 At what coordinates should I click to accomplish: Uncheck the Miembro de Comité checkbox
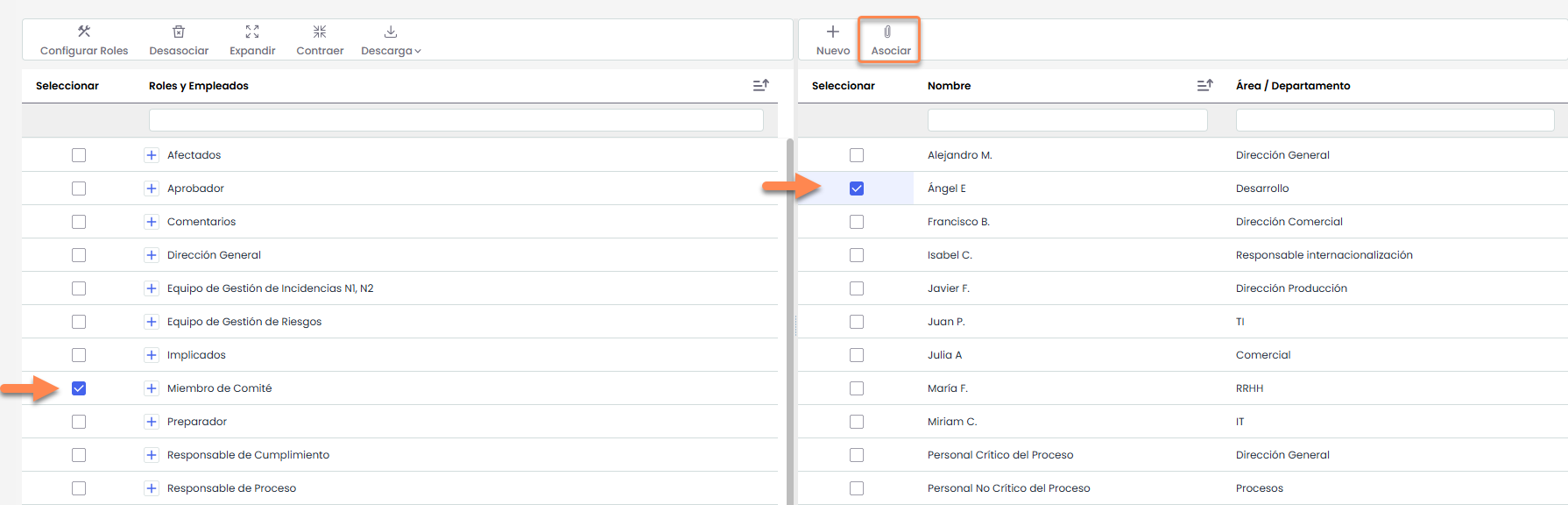click(79, 388)
